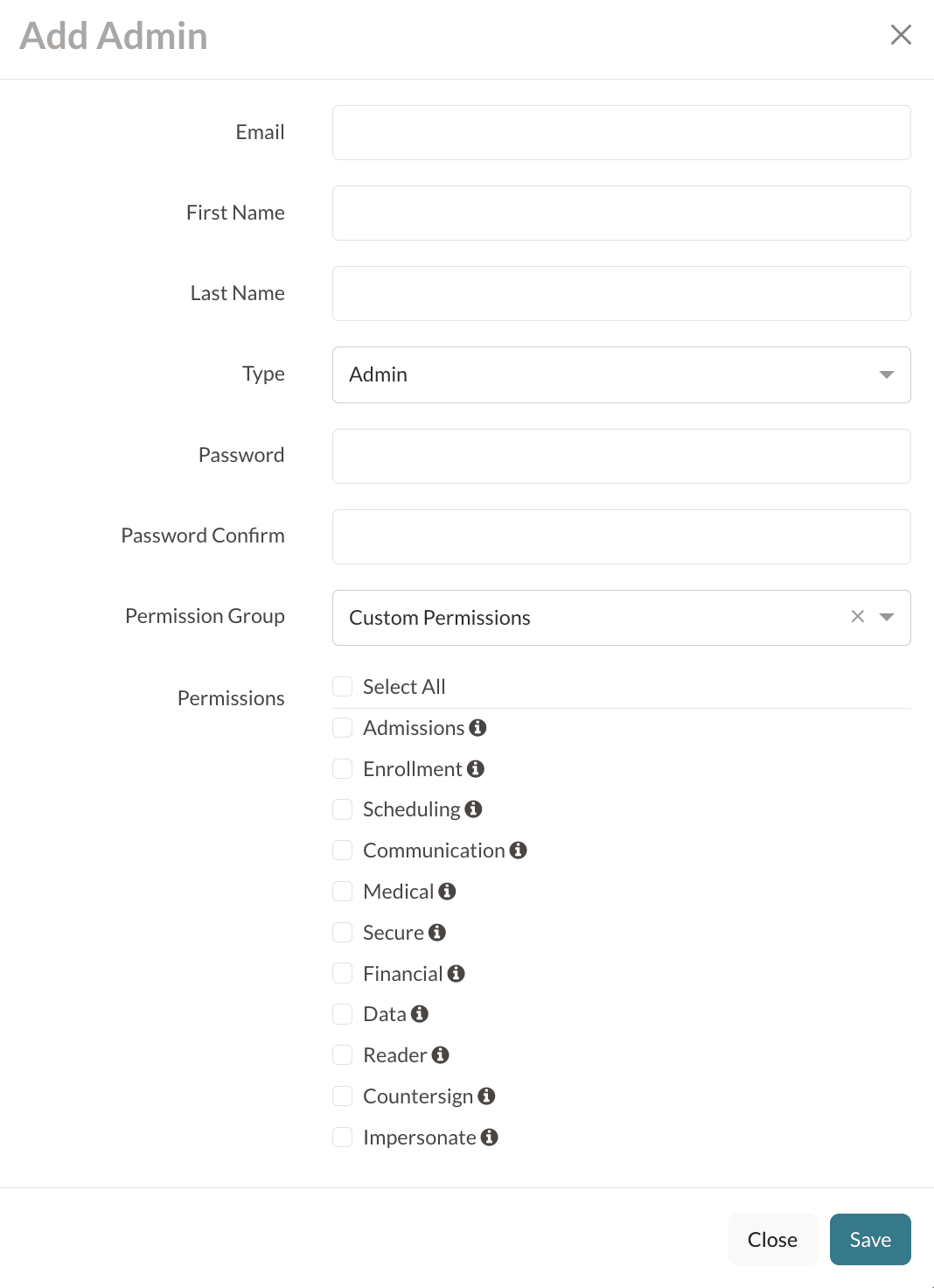Click the Impersonate info icon
Viewport: 934px width, 1288px height.
pos(490,1137)
